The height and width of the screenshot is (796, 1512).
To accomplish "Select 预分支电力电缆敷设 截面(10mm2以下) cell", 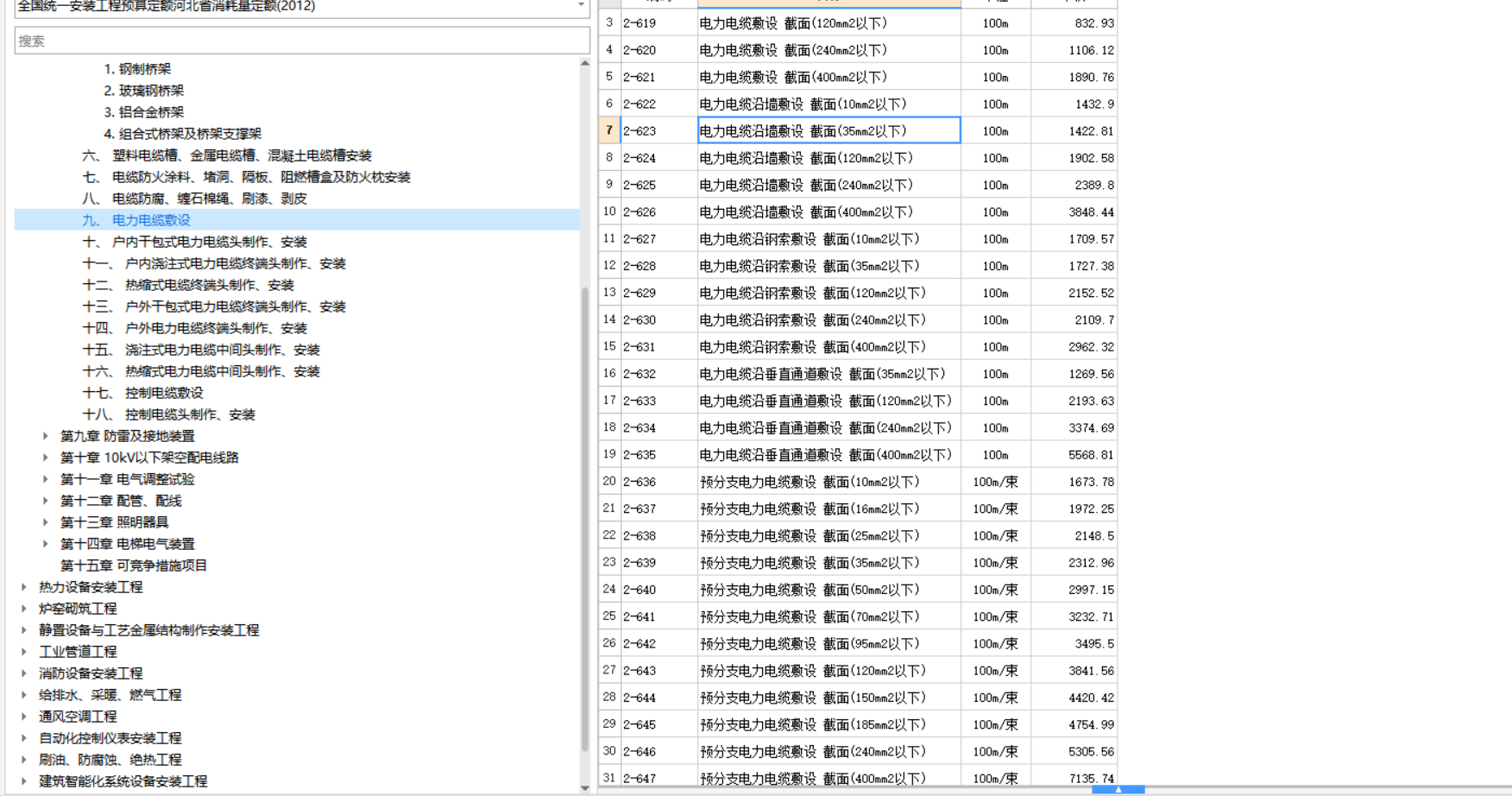I will coord(828,482).
